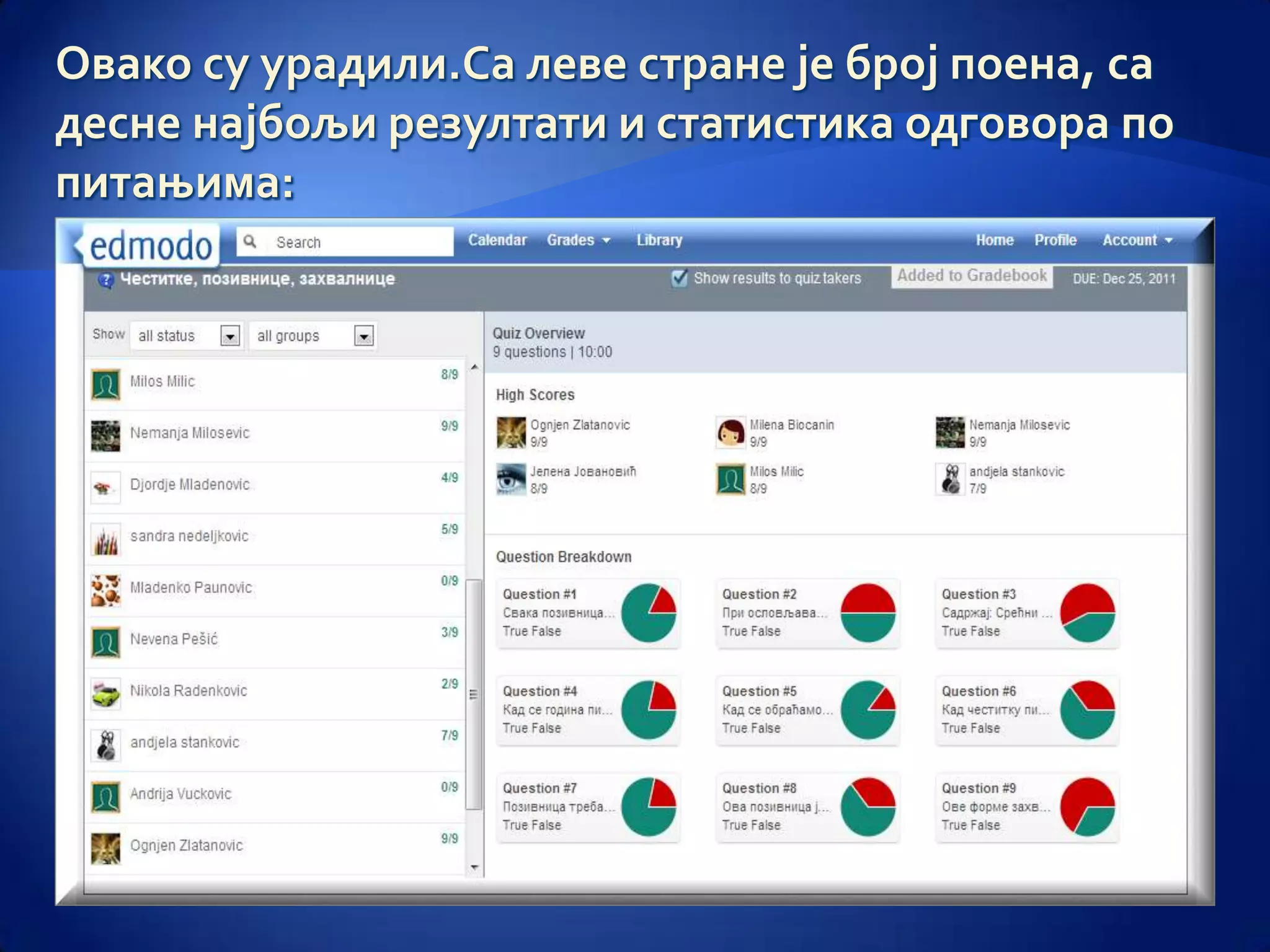Toggle Show results to quiz takers checkbox
The height and width of the screenshot is (952, 1270).
(x=680, y=278)
